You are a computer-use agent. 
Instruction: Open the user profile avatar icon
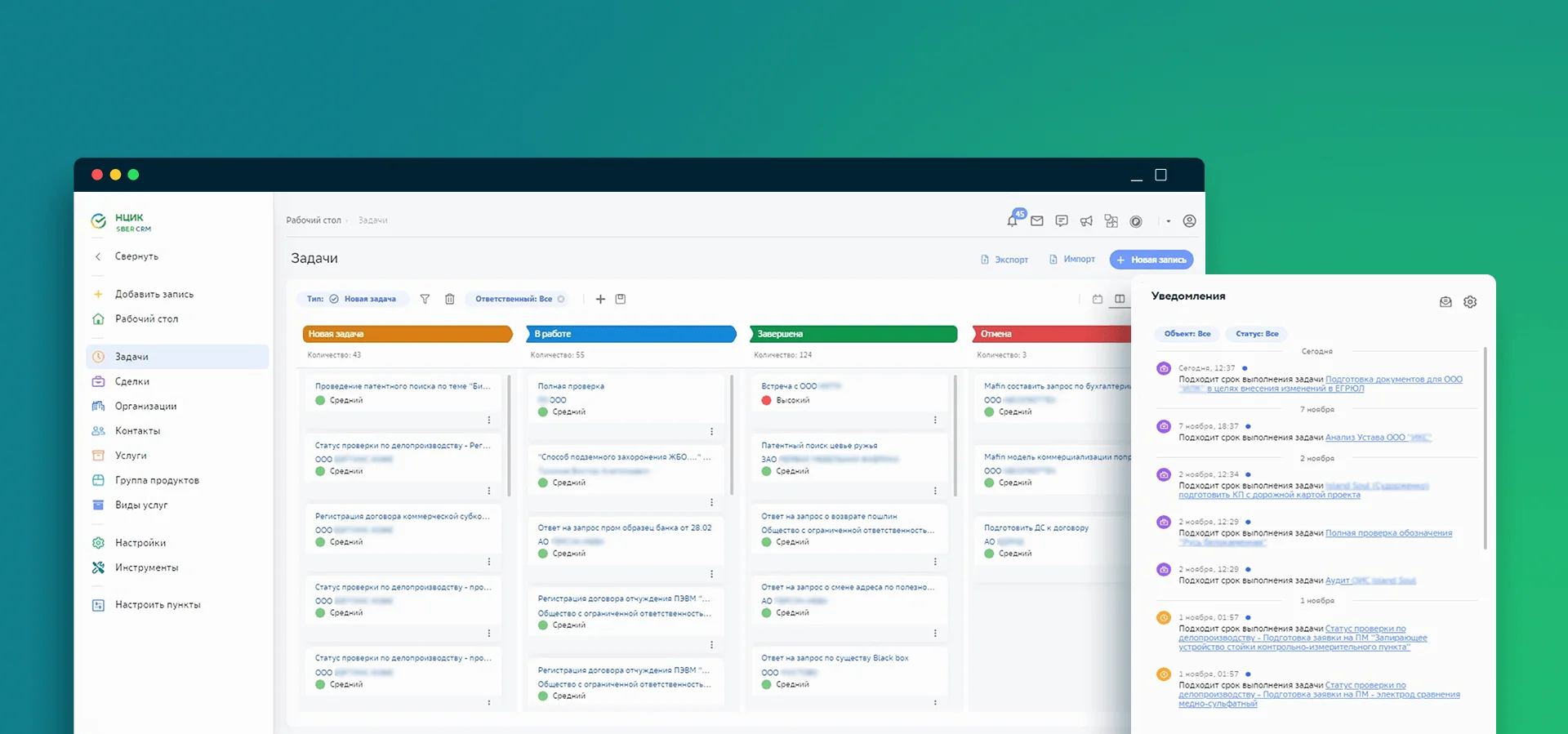(x=1189, y=221)
